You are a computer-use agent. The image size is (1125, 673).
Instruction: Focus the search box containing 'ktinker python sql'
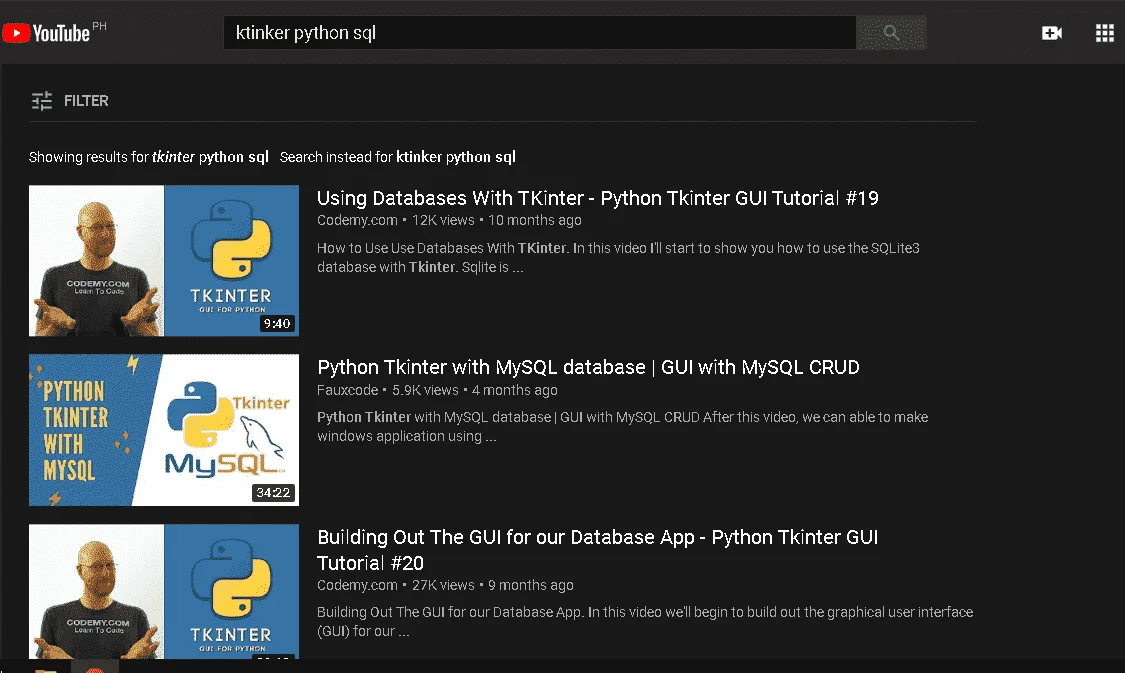tap(540, 32)
